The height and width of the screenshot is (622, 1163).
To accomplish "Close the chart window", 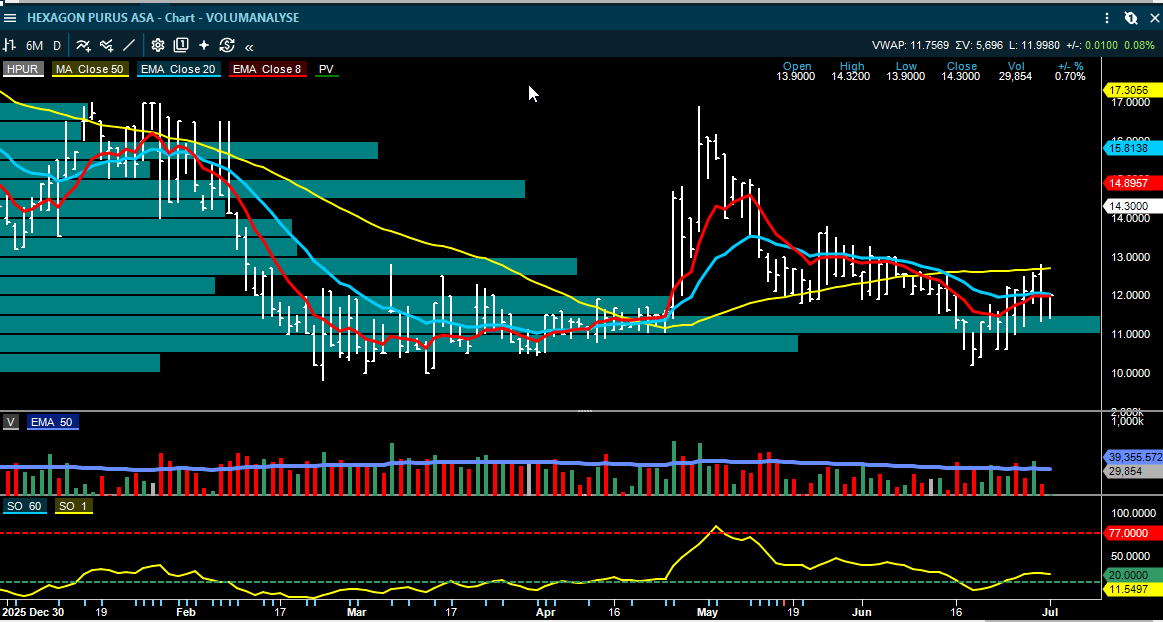I will [x=1154, y=18].
